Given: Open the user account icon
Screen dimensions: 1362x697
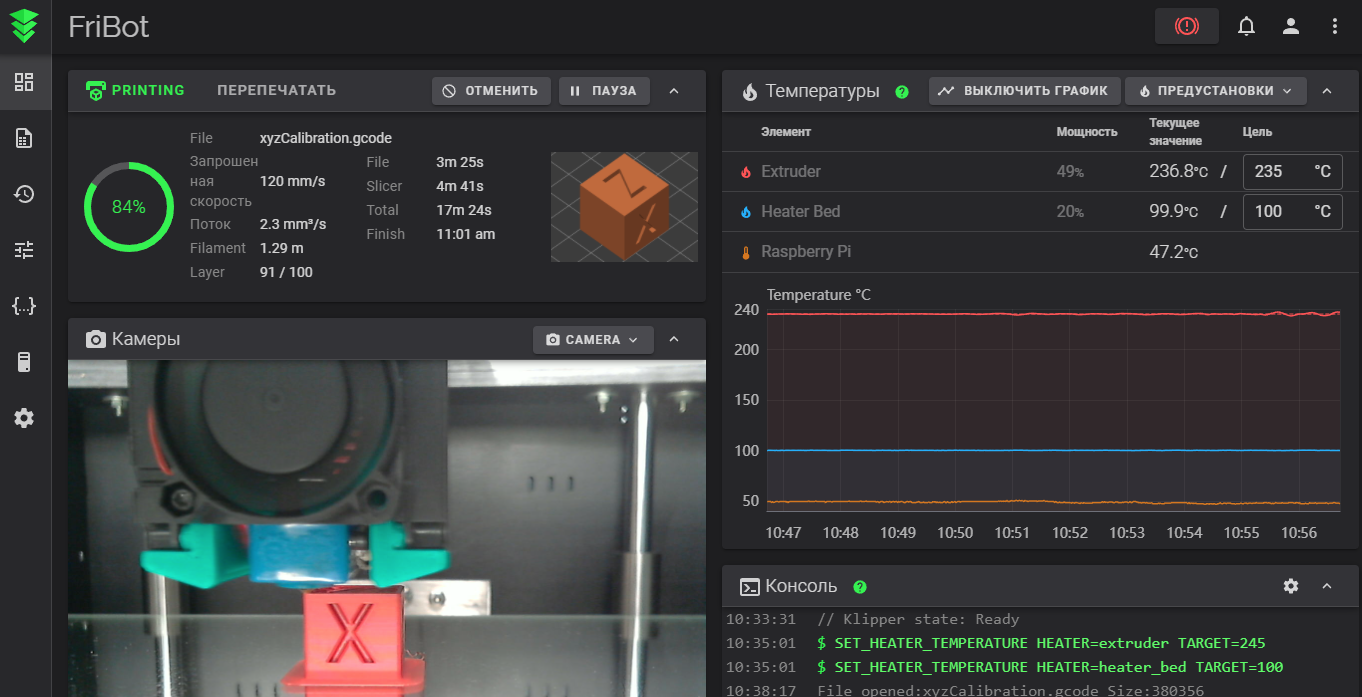Looking at the screenshot, I should pyautogui.click(x=1291, y=27).
